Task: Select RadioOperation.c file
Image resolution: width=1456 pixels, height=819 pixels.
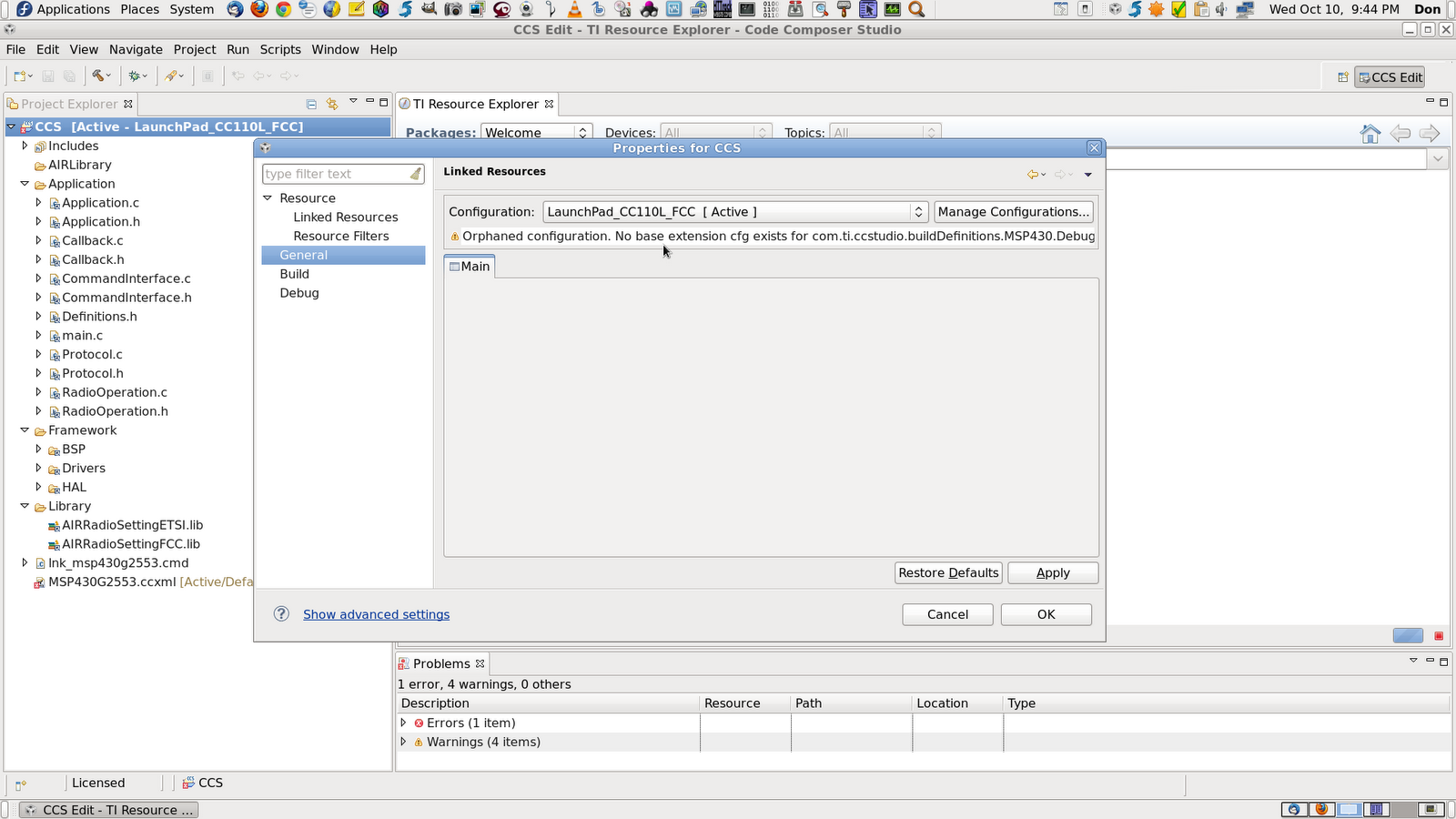Action: pyautogui.click(x=115, y=392)
